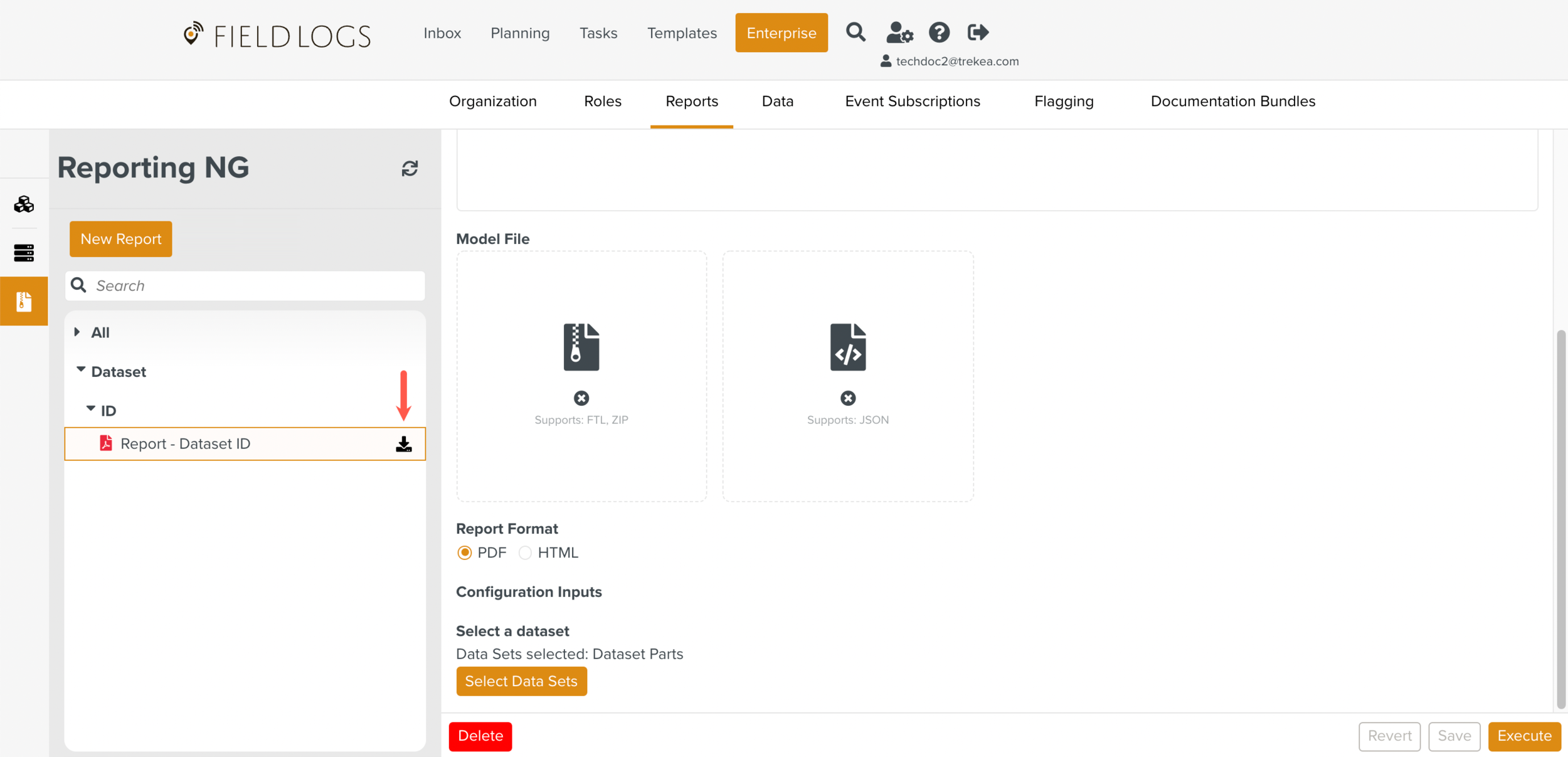This screenshot has width=1568, height=757.
Task: Remove the JSON model file
Action: pos(847,398)
